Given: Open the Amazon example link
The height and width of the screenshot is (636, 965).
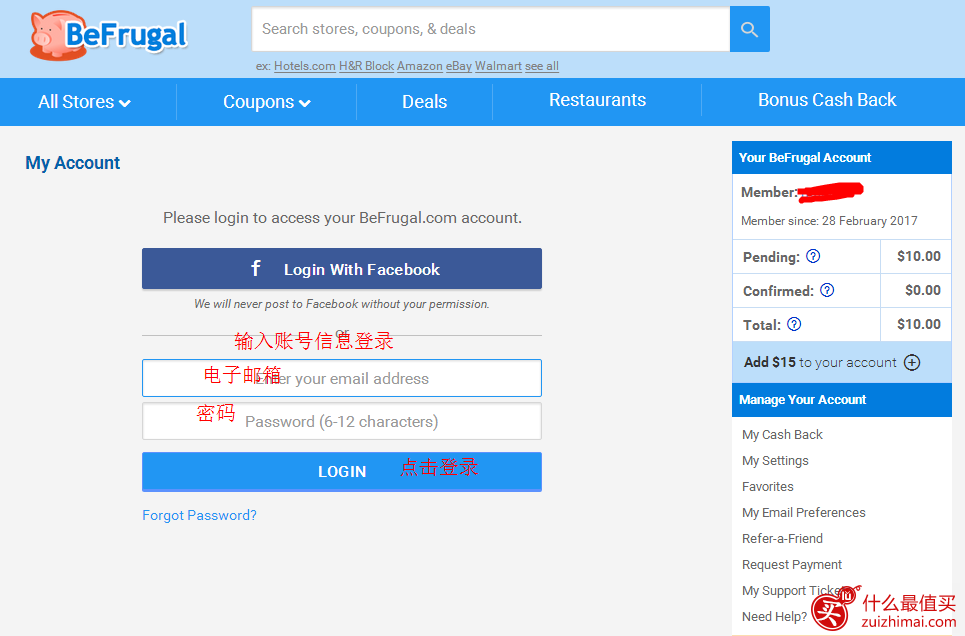Looking at the screenshot, I should click(420, 66).
